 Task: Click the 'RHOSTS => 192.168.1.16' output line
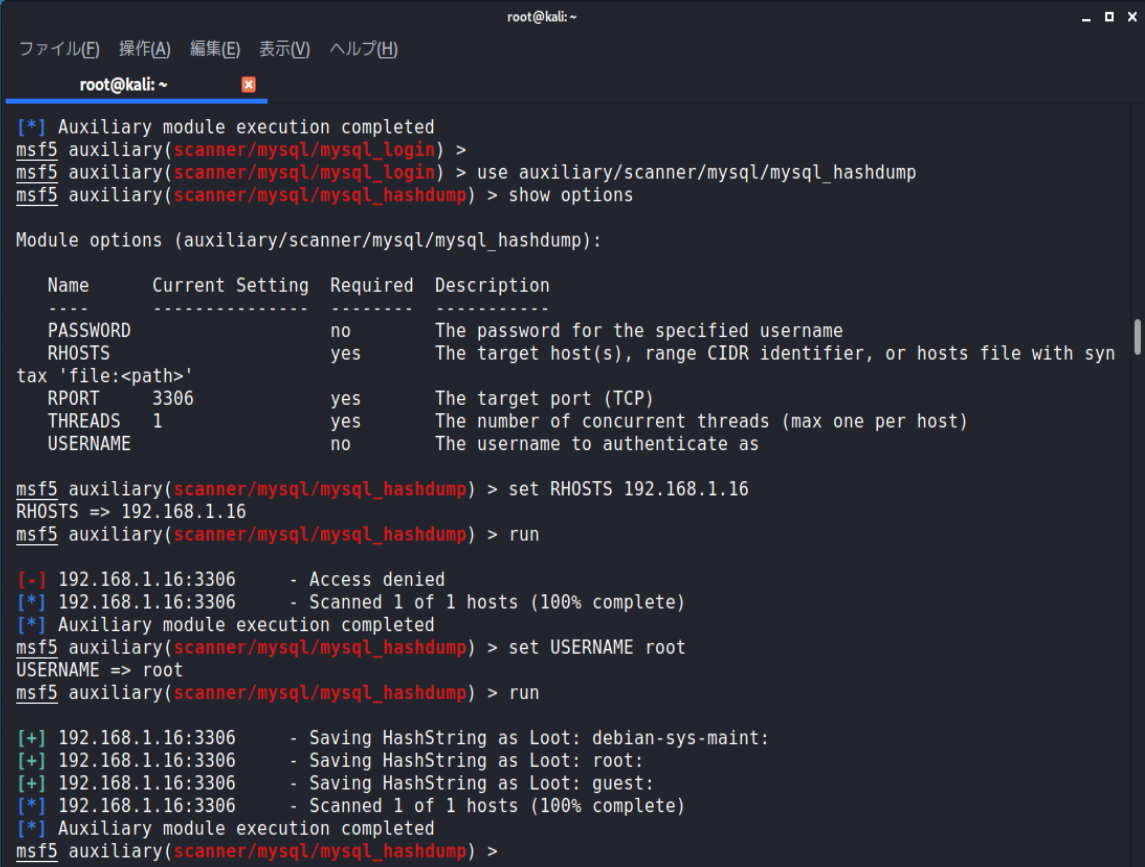point(131,512)
